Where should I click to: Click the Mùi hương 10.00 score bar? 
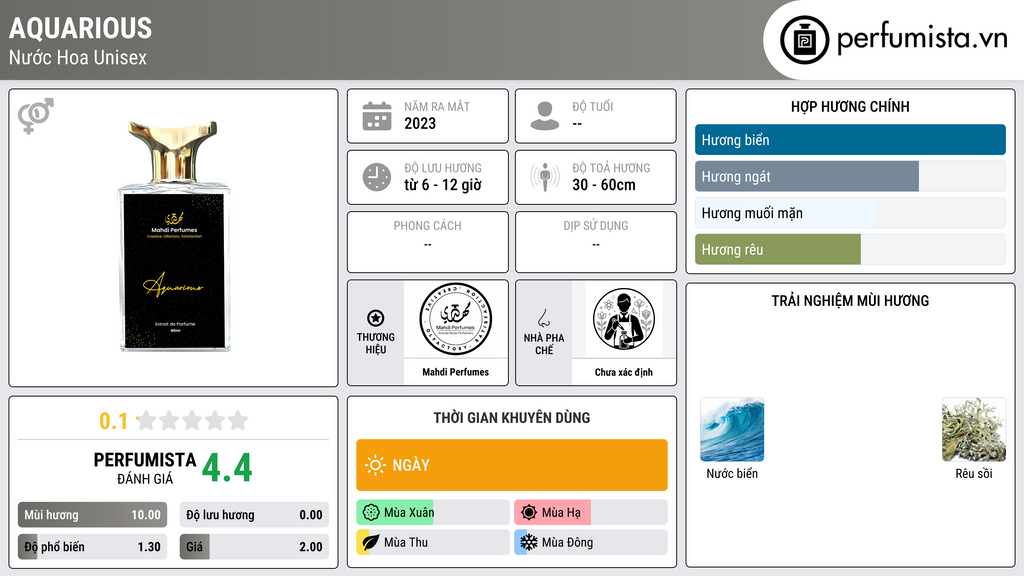point(93,515)
